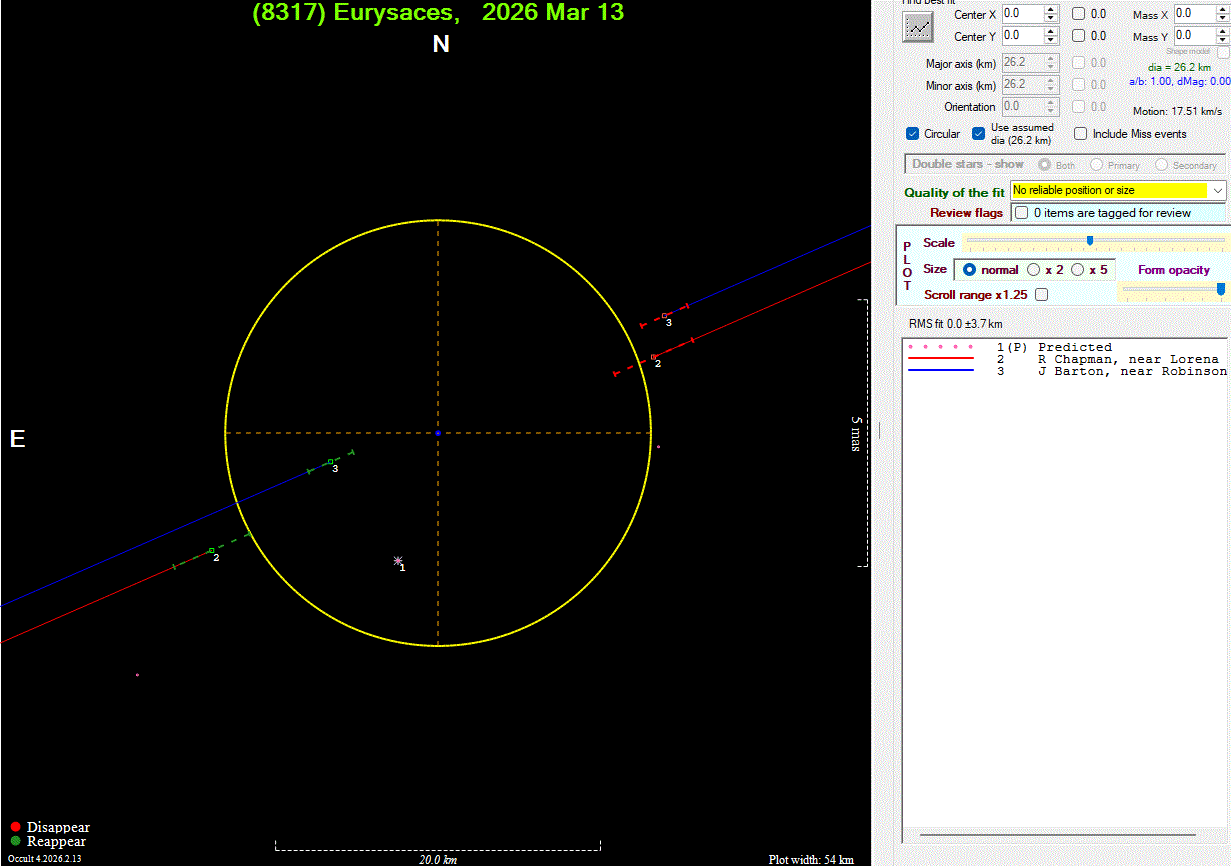Click the Form opacity slider handle
Image resolution: width=1231 pixels, height=866 pixels.
coord(1220,289)
